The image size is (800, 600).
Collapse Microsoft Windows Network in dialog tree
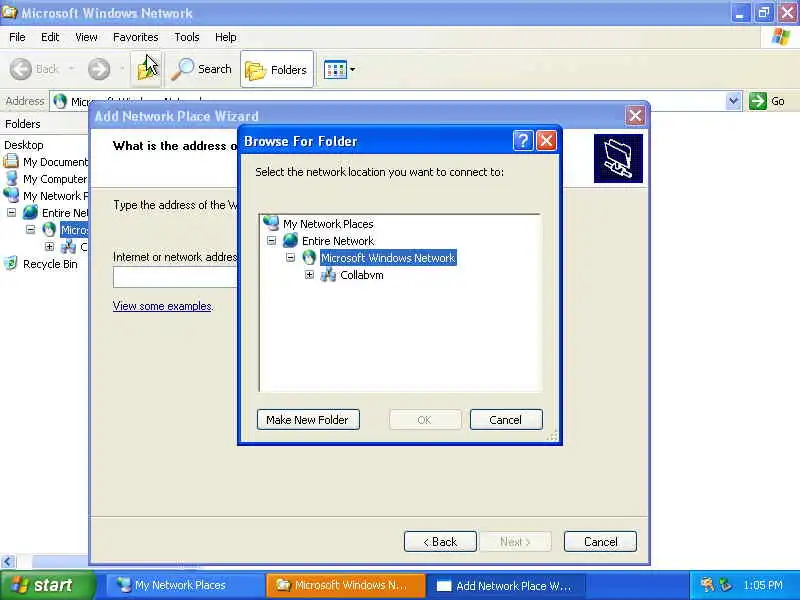coord(290,257)
